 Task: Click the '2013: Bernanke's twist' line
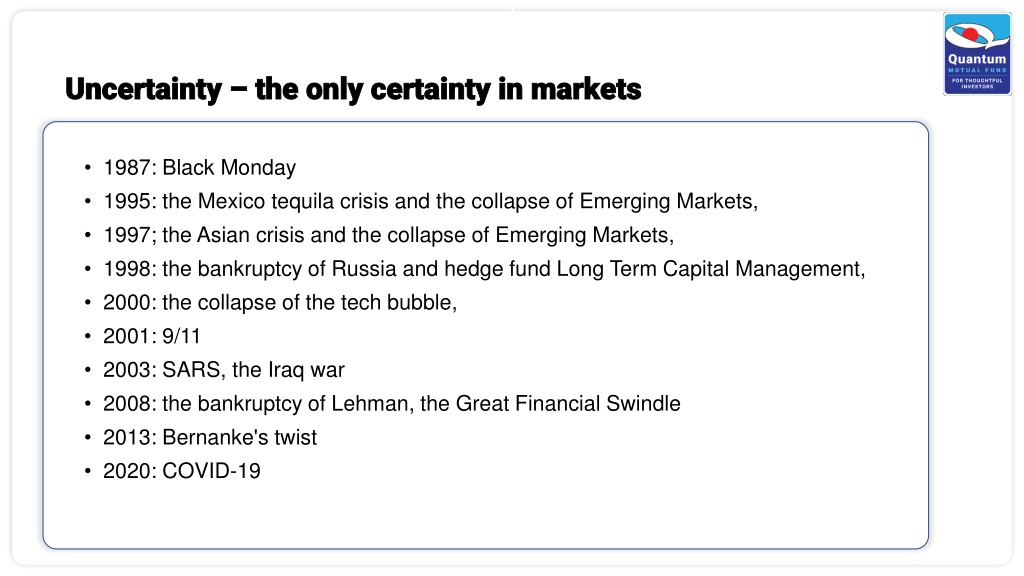[x=210, y=438]
